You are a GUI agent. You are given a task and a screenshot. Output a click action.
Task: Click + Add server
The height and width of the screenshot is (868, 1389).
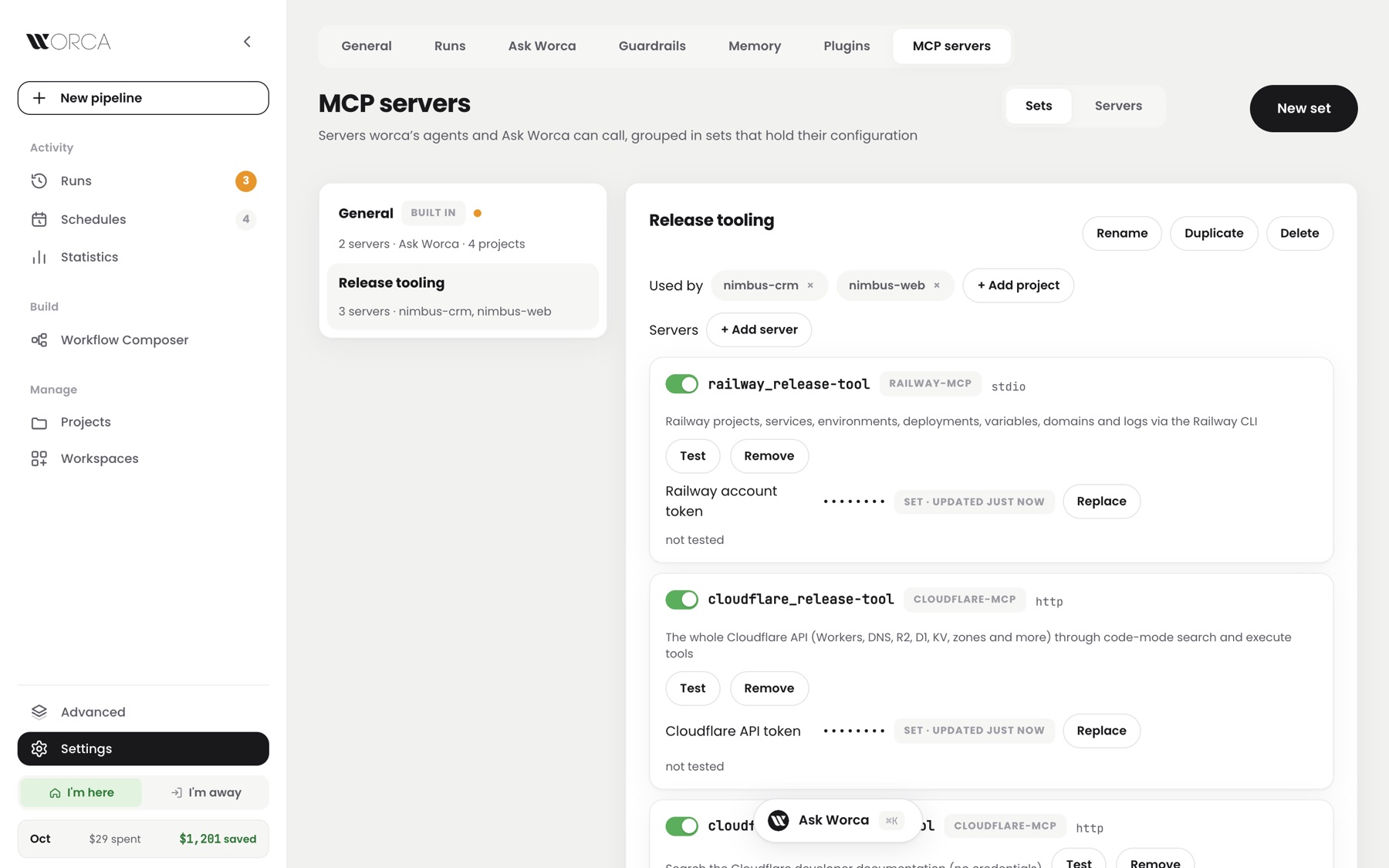(759, 329)
